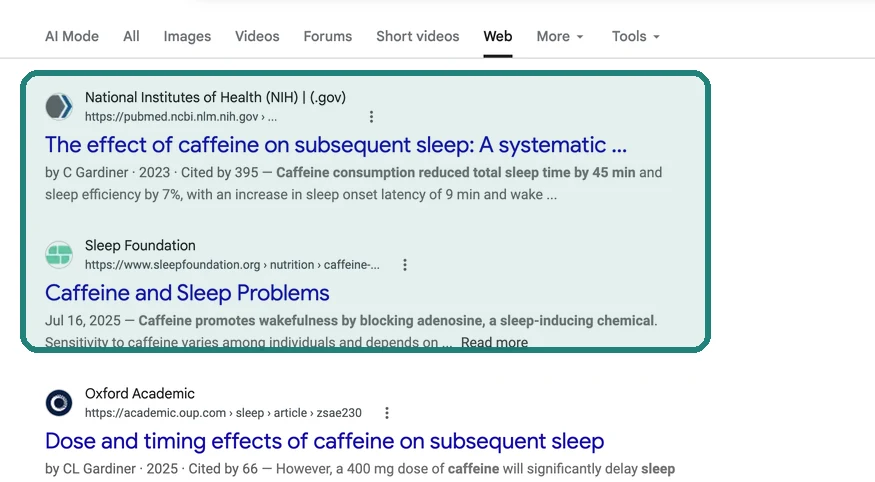The width and height of the screenshot is (875, 482).
Task: Open more options for Oxford Academic result
Action: coord(387,413)
